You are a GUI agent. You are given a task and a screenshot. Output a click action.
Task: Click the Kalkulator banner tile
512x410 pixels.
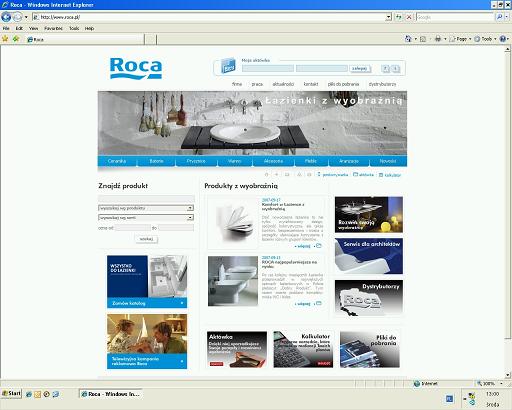click(x=303, y=349)
